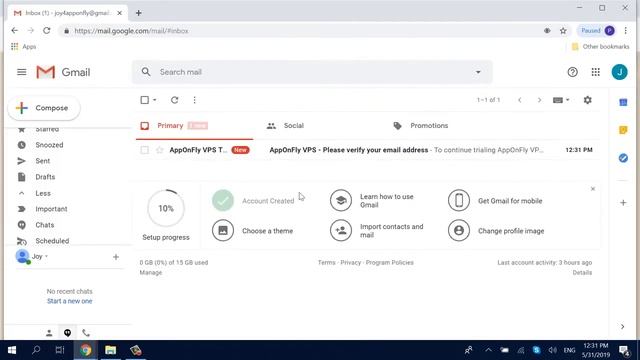This screenshot has height=360, width=640.
Task: Dismiss the setup progress panel with X
Action: pyautogui.click(x=593, y=189)
